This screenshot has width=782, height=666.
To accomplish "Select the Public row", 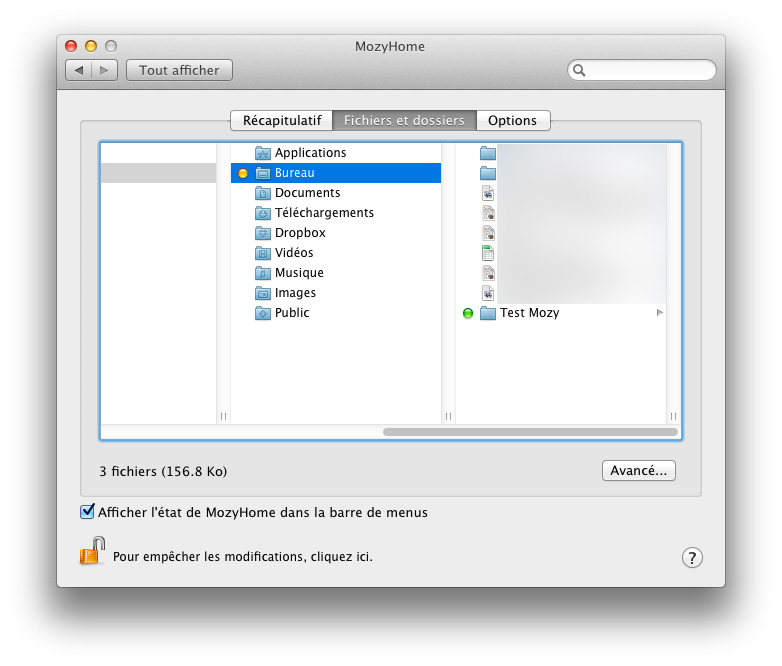I will [336, 313].
